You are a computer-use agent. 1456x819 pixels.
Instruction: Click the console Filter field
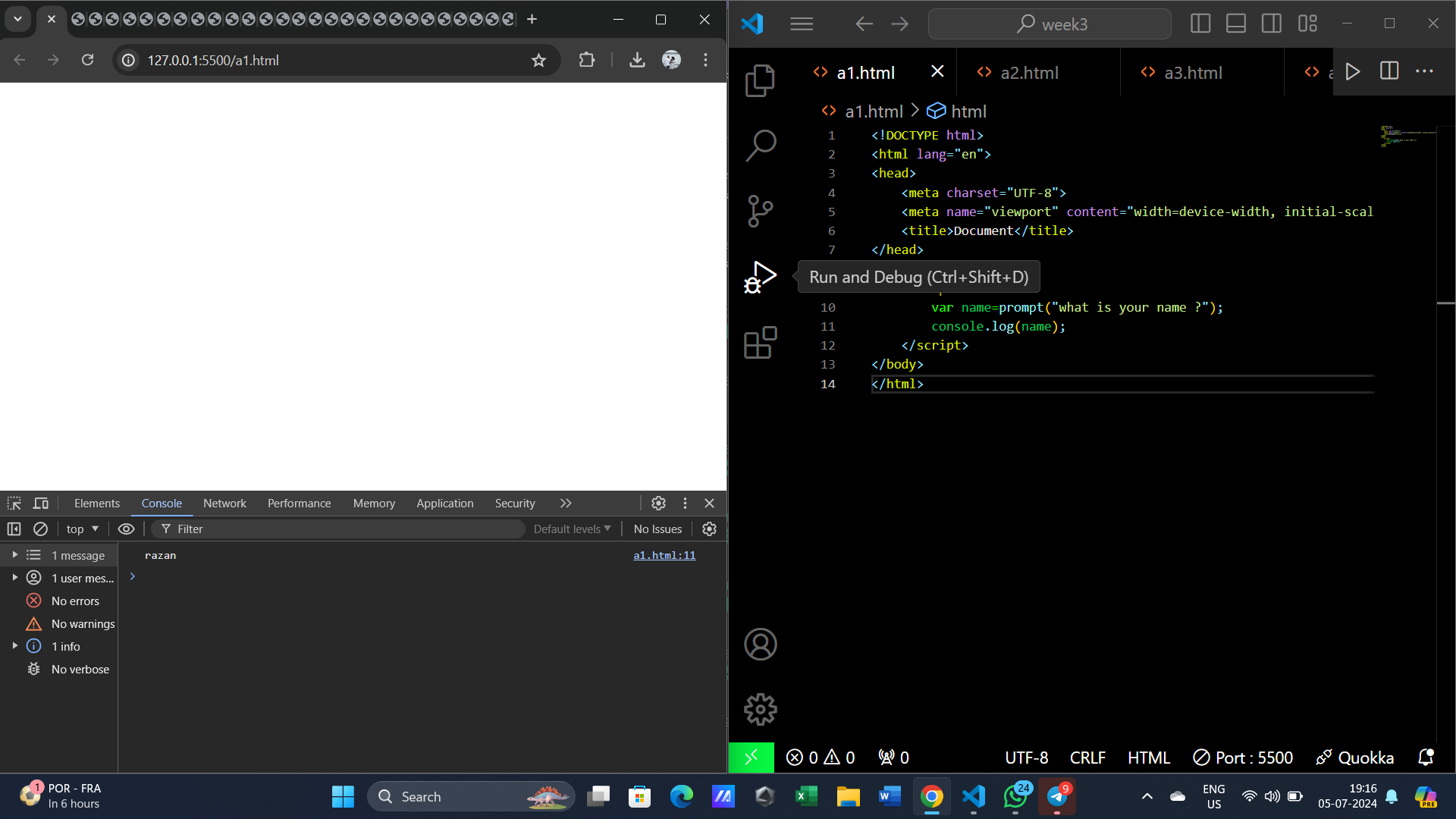pos(338,529)
